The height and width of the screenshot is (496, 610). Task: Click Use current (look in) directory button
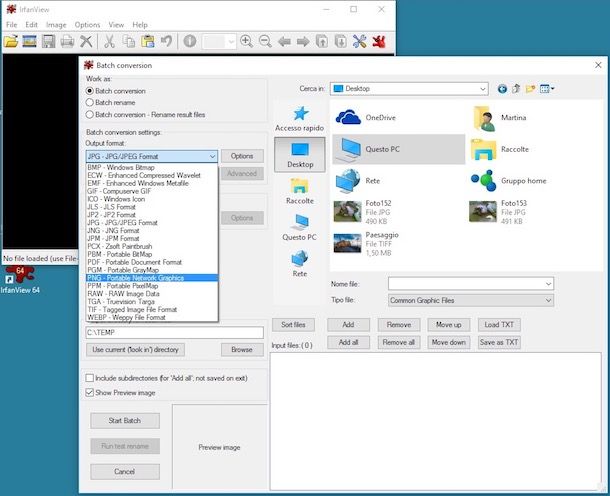pyautogui.click(x=135, y=349)
